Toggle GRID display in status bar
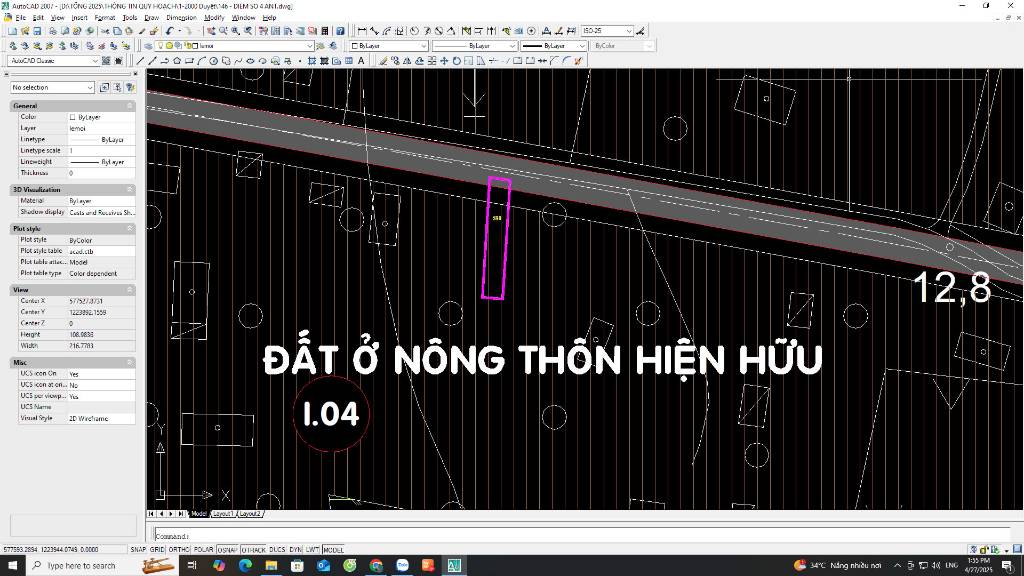 [157, 549]
